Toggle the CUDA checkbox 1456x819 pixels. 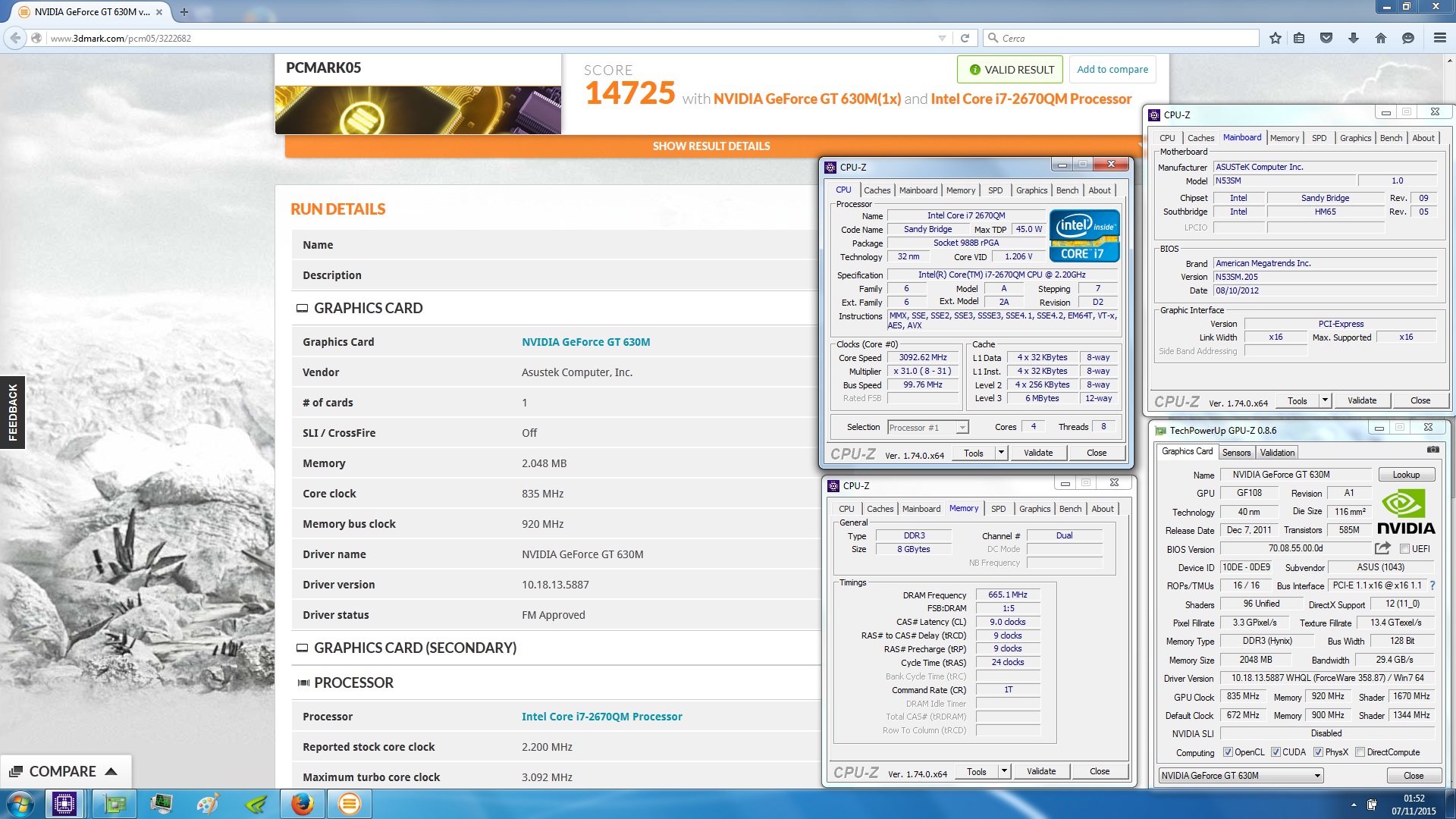coord(1276,752)
